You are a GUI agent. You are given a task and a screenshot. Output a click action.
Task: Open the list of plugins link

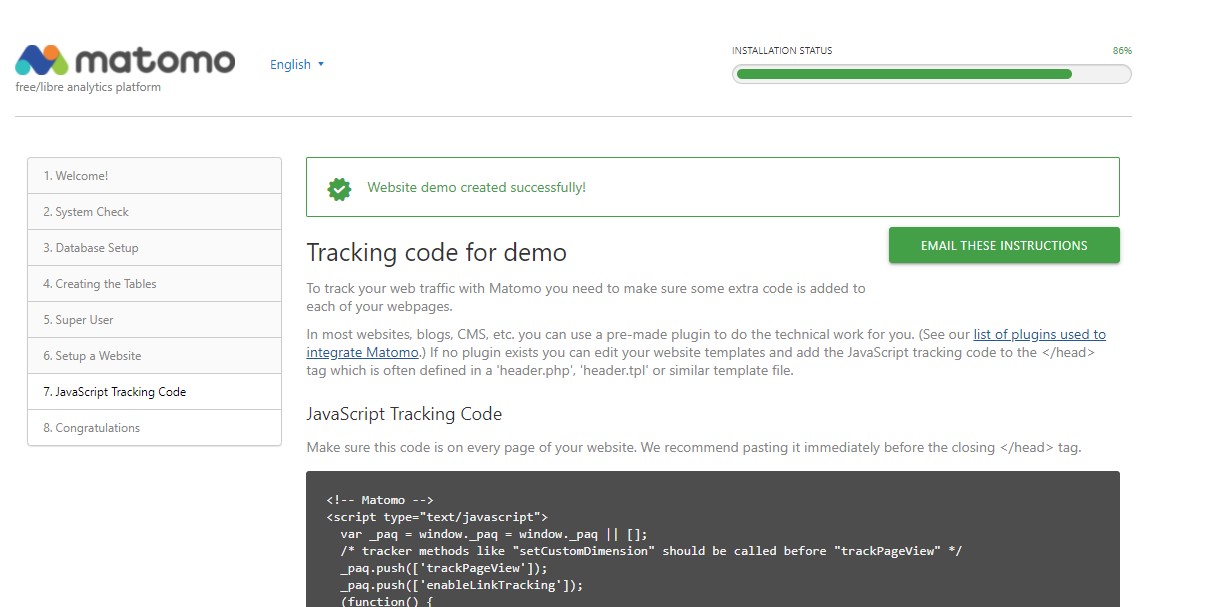pos(1039,335)
